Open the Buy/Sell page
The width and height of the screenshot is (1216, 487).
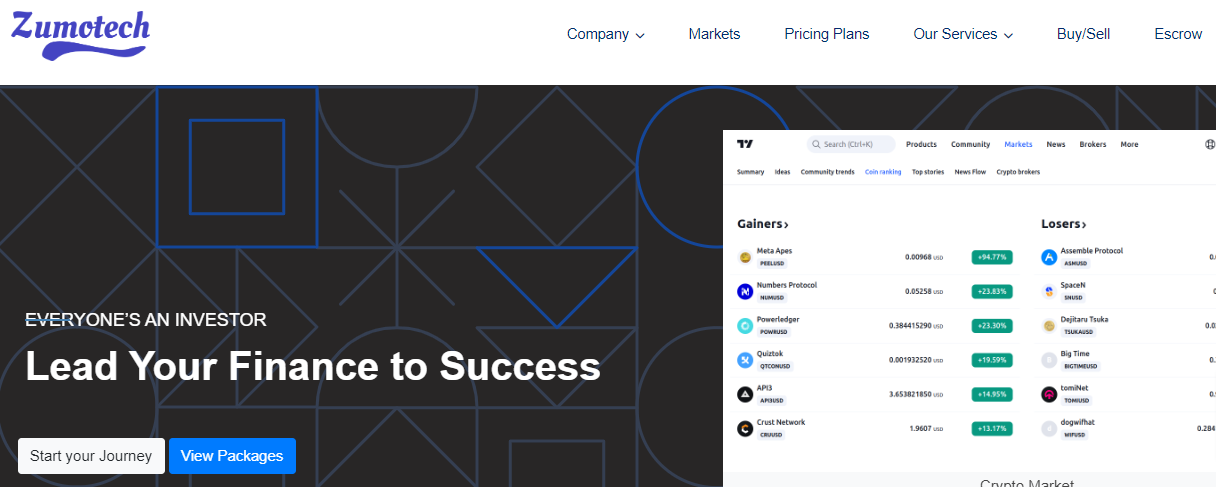1083,34
